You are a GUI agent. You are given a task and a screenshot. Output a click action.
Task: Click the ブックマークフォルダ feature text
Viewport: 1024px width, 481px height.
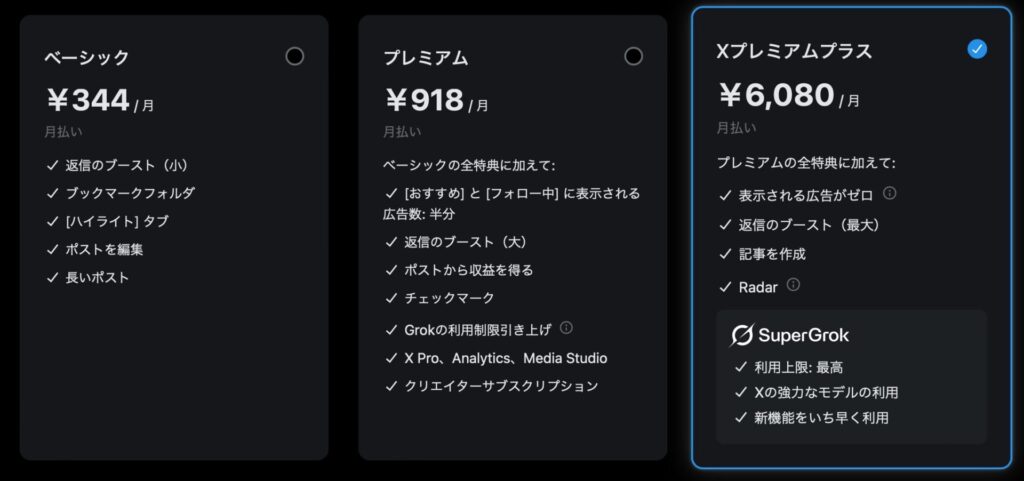point(130,193)
